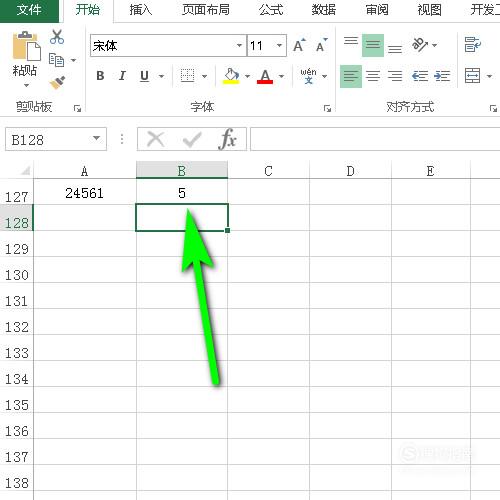Click the formula bar Enter checkmark
Viewport: 500px width, 500px height.
pyautogui.click(x=192, y=139)
